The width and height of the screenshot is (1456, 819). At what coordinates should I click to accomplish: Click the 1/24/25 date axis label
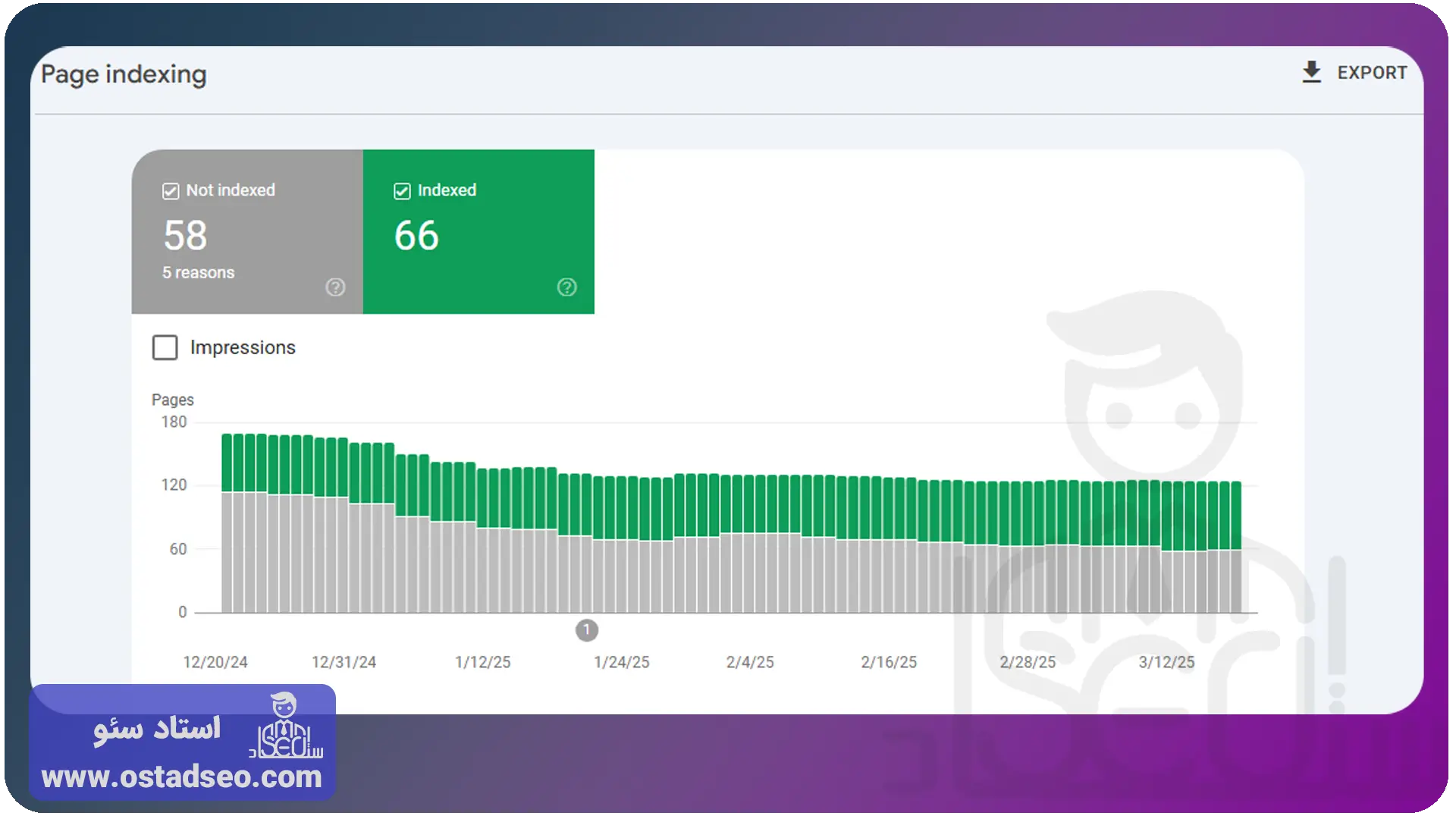[622, 662]
